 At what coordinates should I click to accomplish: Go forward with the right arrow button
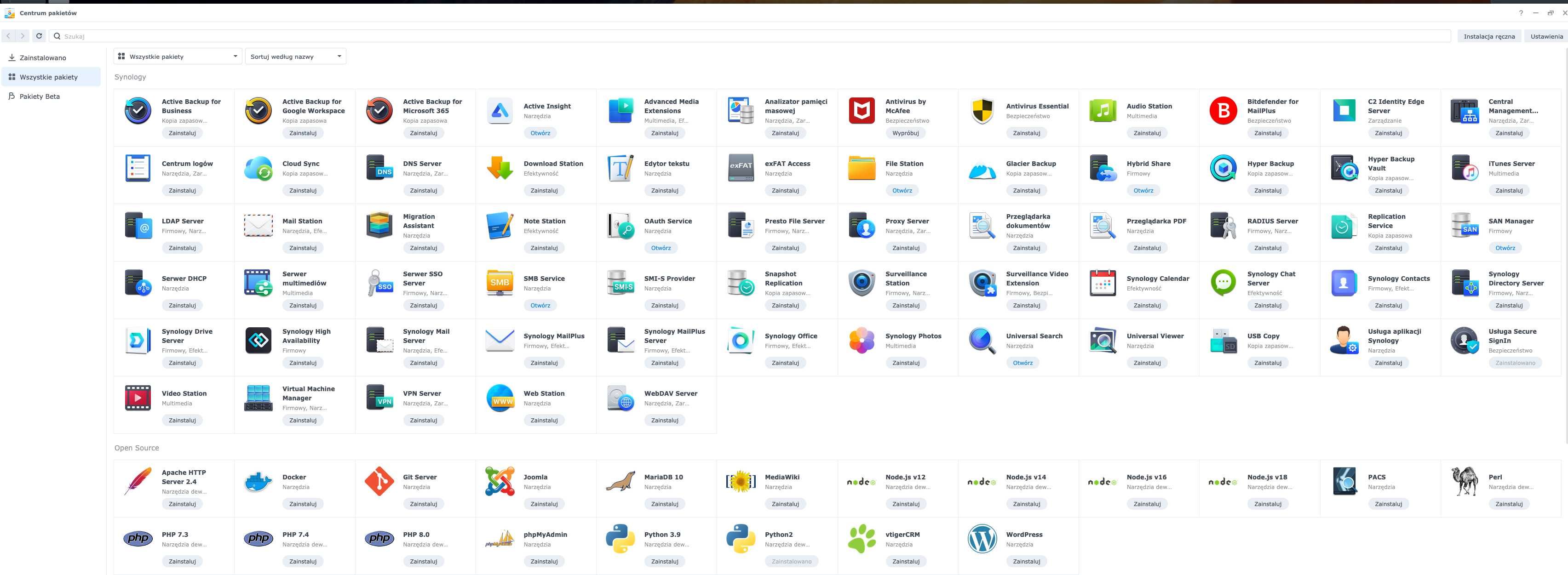tap(23, 36)
